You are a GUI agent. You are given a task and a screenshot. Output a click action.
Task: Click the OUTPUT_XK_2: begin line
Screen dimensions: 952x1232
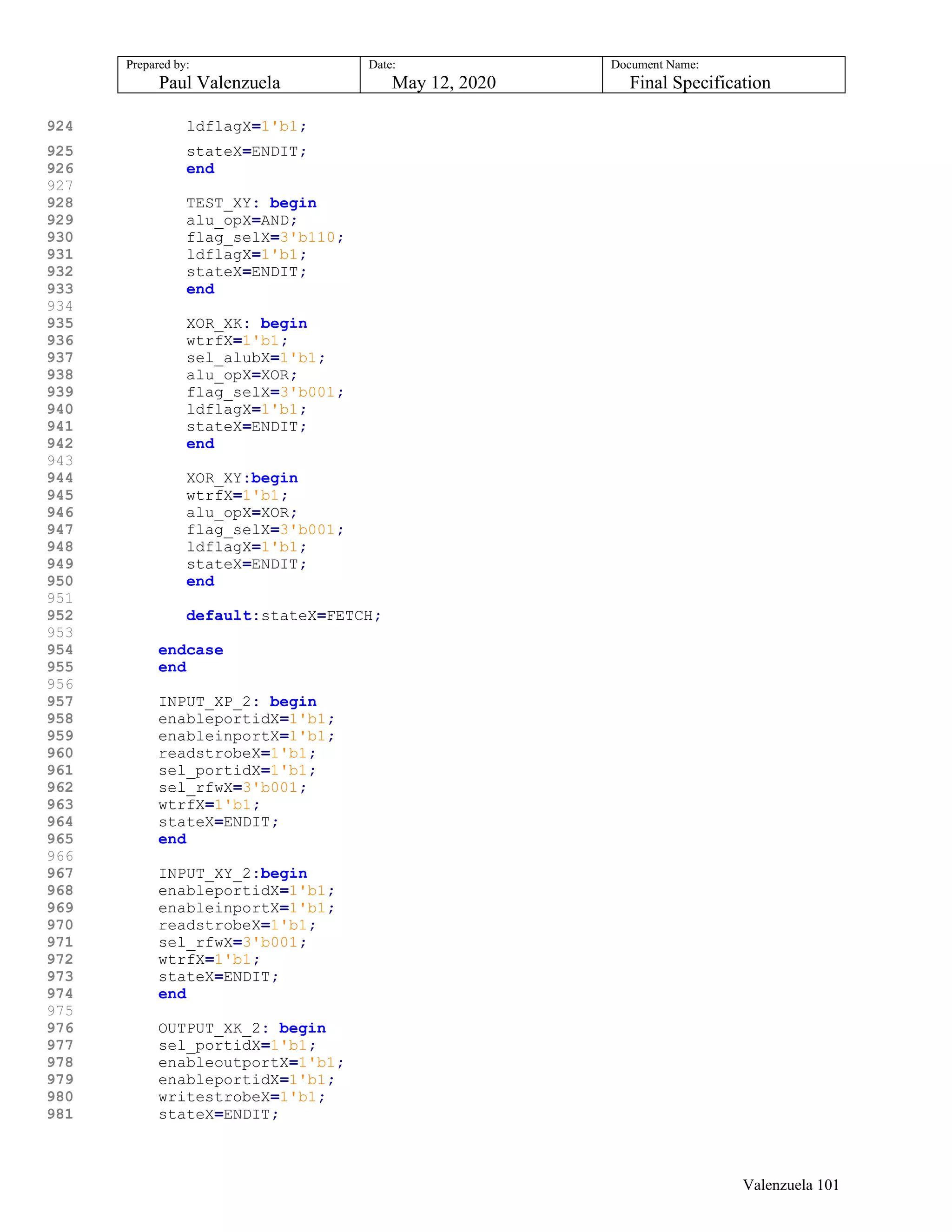(242, 1028)
